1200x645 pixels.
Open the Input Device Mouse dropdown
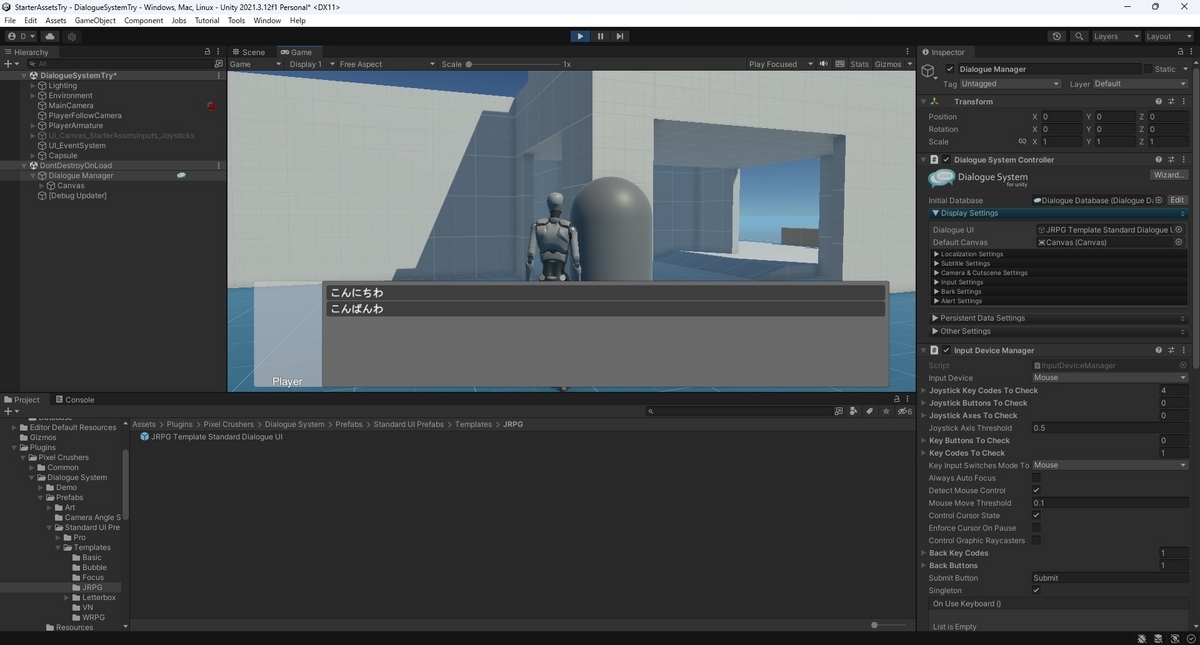tap(1110, 378)
